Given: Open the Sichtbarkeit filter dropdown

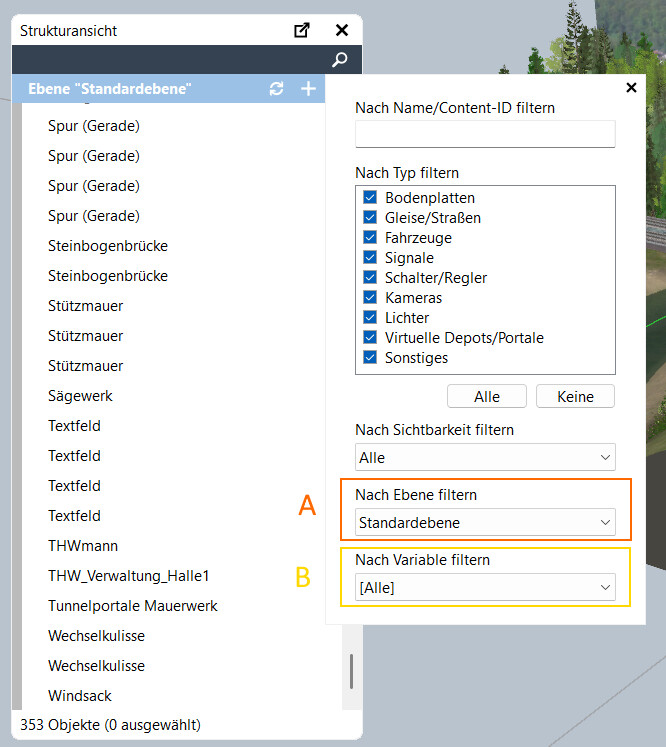Looking at the screenshot, I should pyautogui.click(x=485, y=457).
